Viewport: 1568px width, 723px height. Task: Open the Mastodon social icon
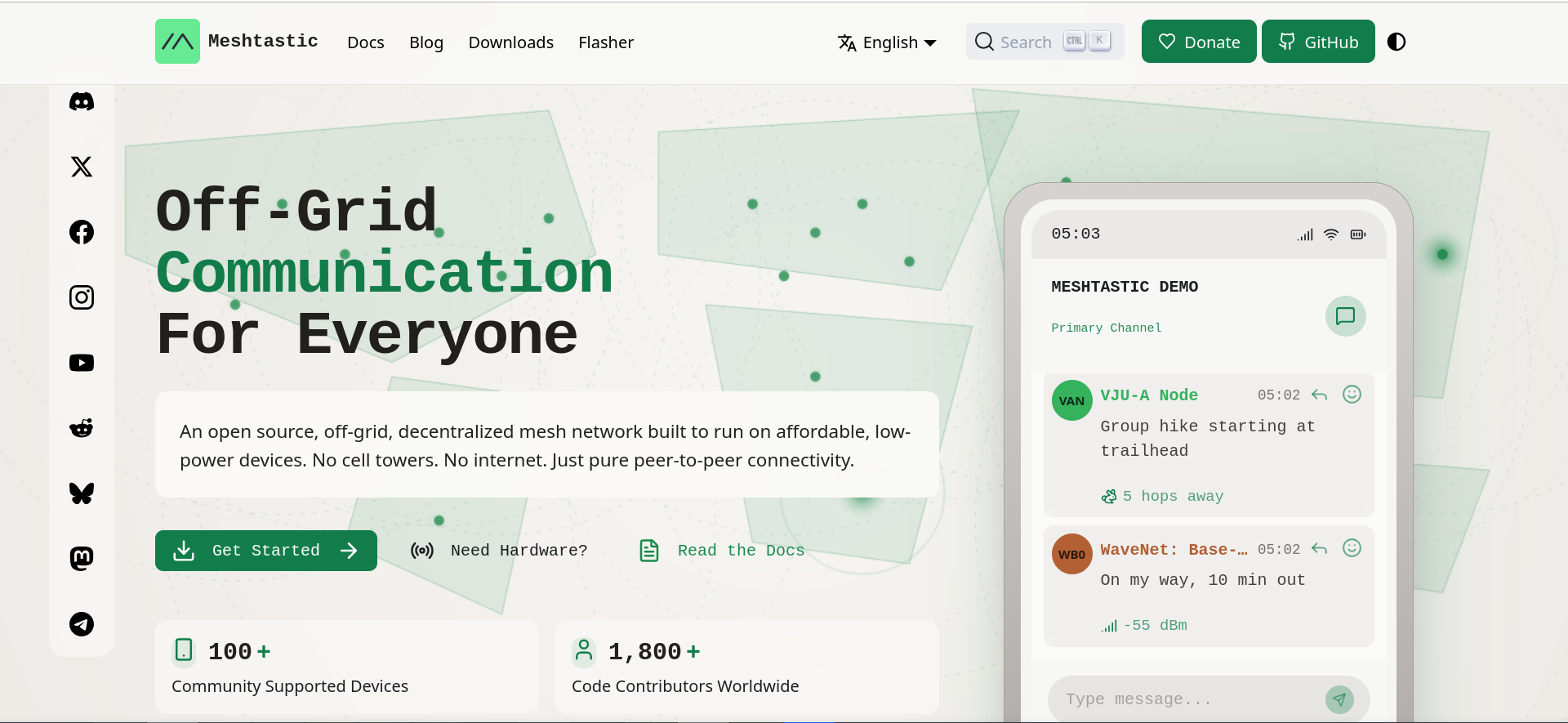point(82,559)
